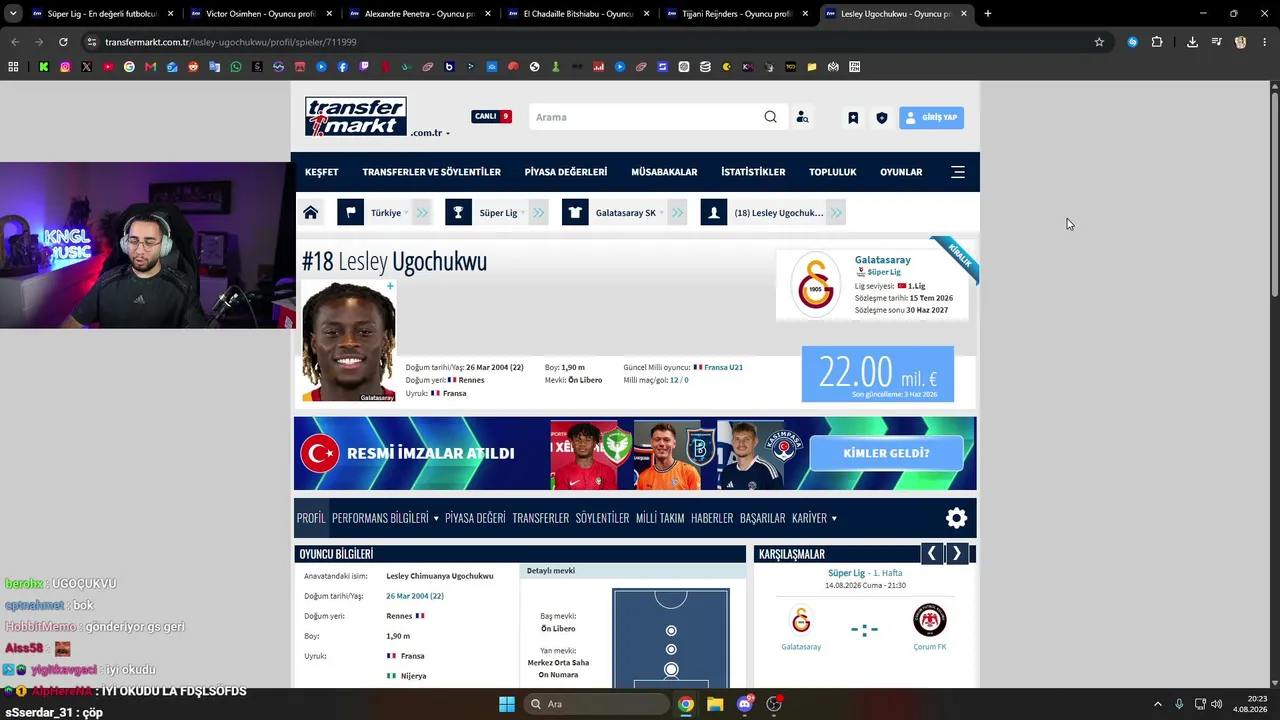
Task: Select the HABERLER tab
Action: coord(712,518)
